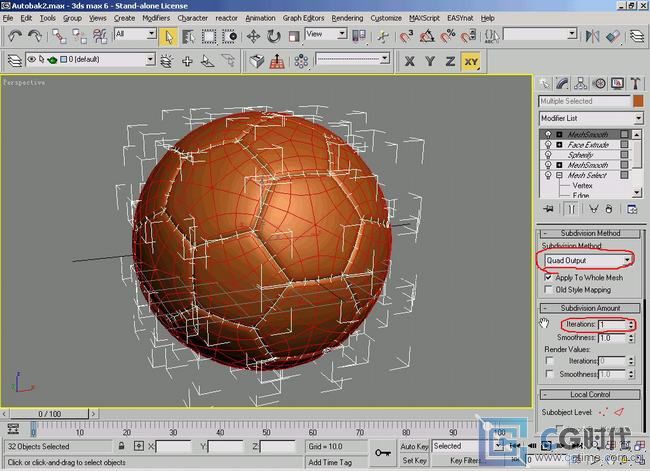Click object color swatch beside Multiple Selected
The image size is (650, 471).
pyautogui.click(x=638, y=101)
